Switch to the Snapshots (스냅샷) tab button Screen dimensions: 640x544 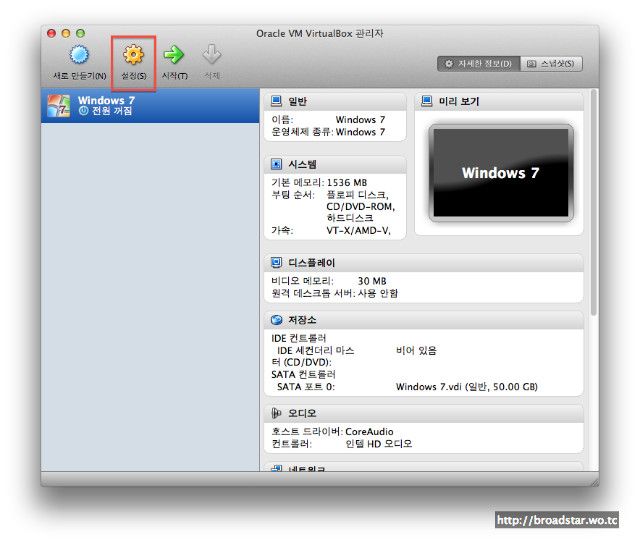(x=551, y=64)
